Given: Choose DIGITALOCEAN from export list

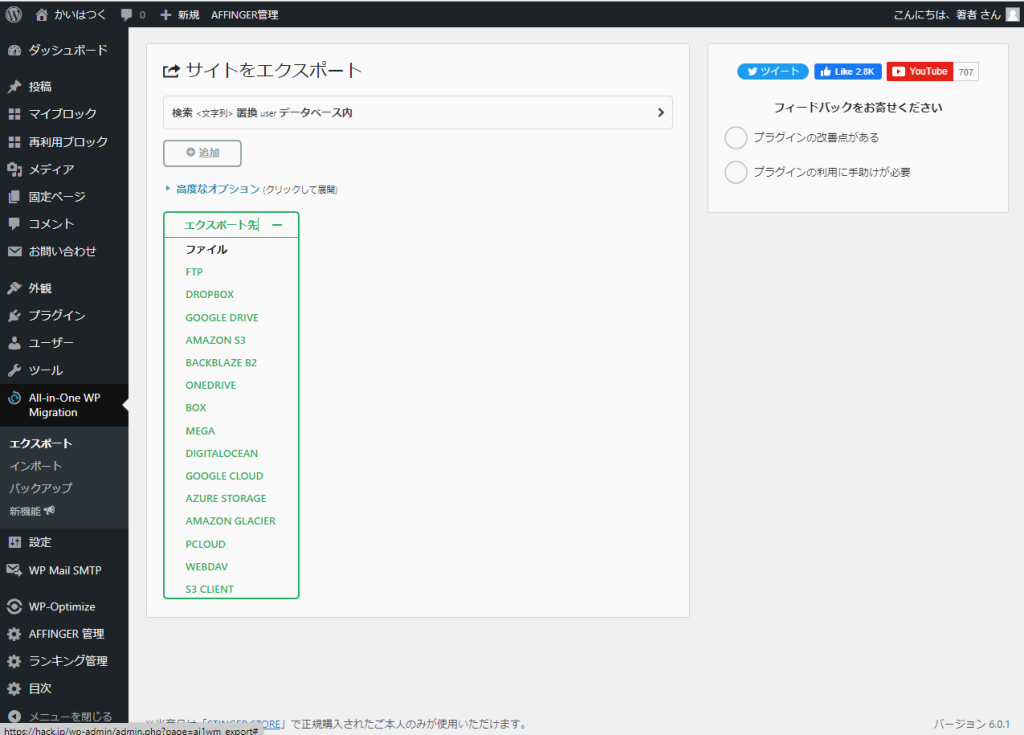Looking at the screenshot, I should pyautogui.click(x=222, y=453).
